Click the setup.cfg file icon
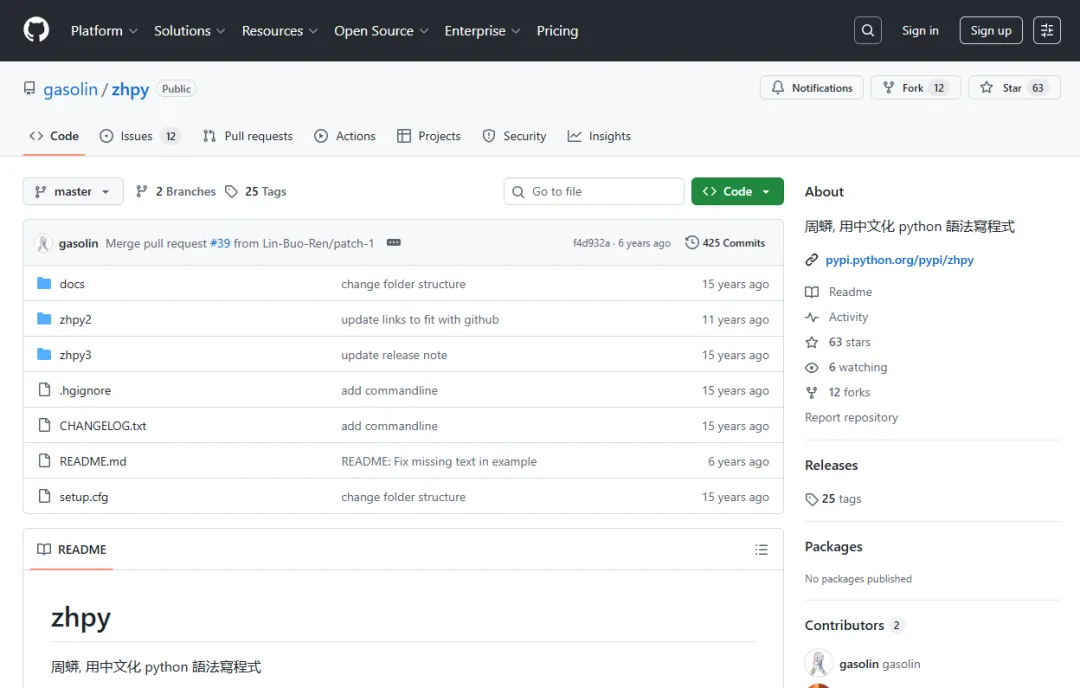This screenshot has width=1080, height=688. tap(44, 496)
